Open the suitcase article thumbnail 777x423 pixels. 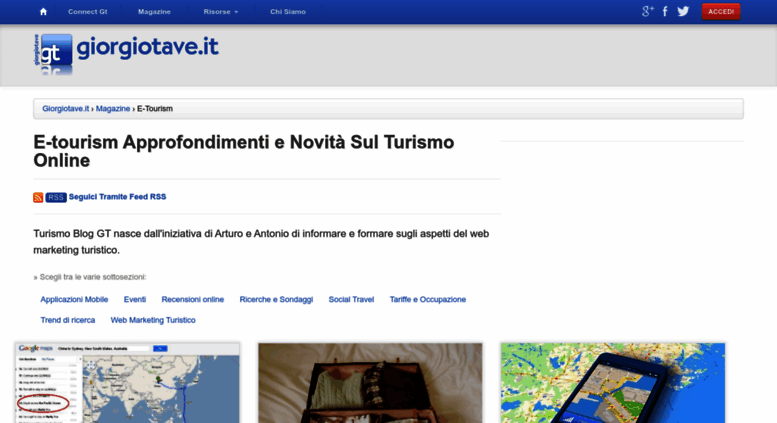[x=370, y=382]
